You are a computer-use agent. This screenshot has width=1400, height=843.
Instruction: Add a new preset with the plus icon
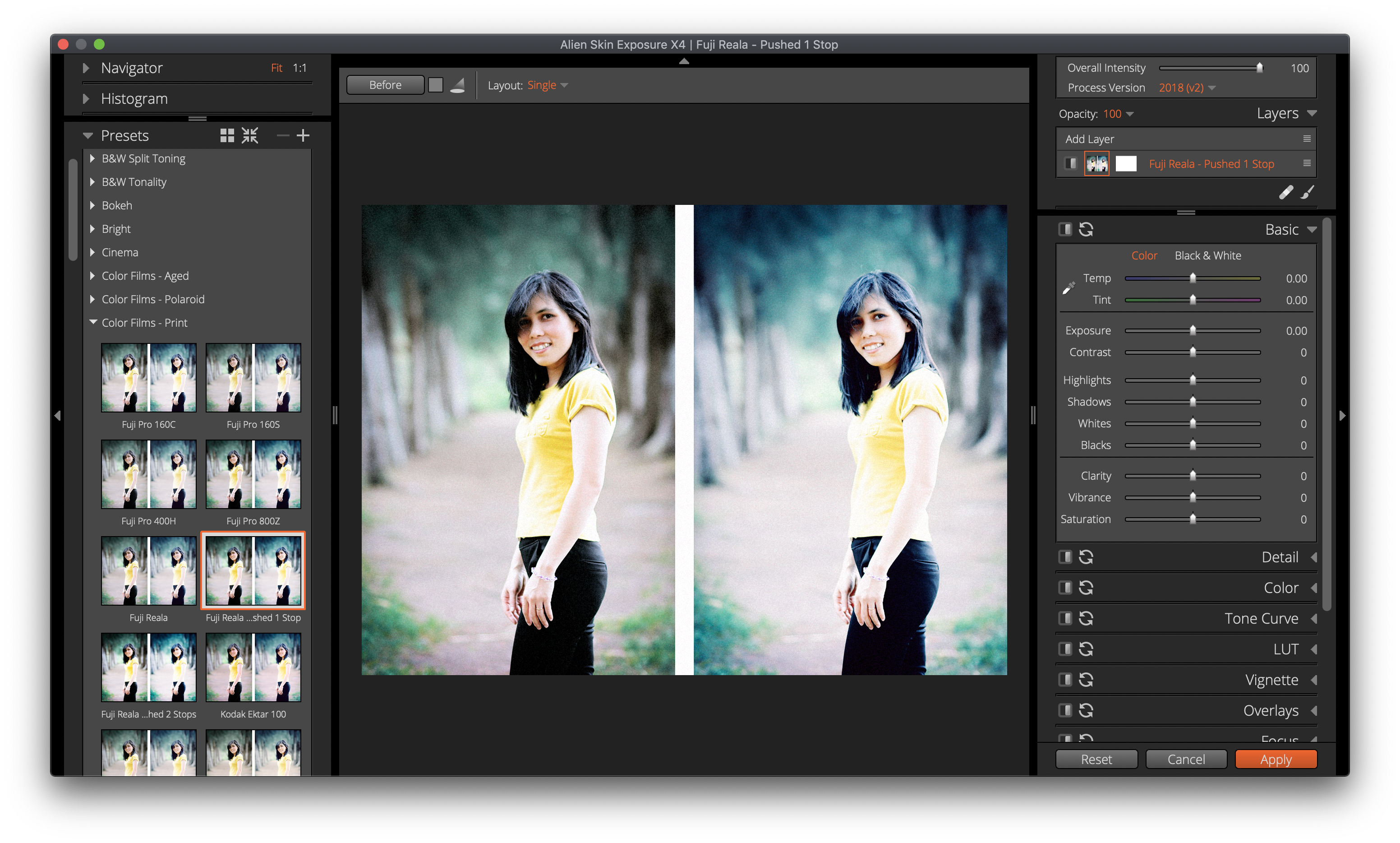click(303, 135)
